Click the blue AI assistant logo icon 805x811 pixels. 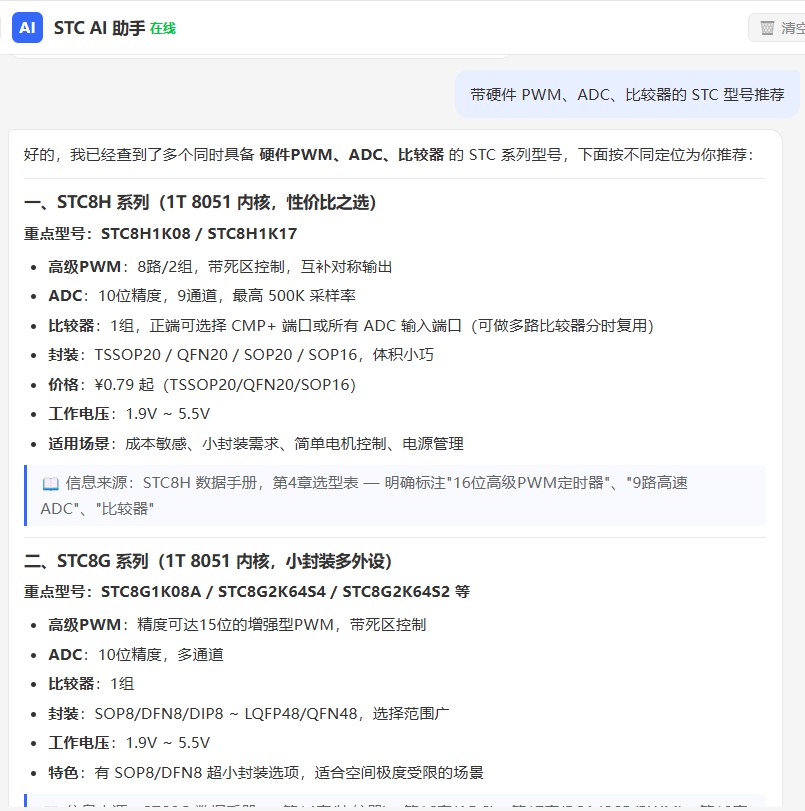27,27
